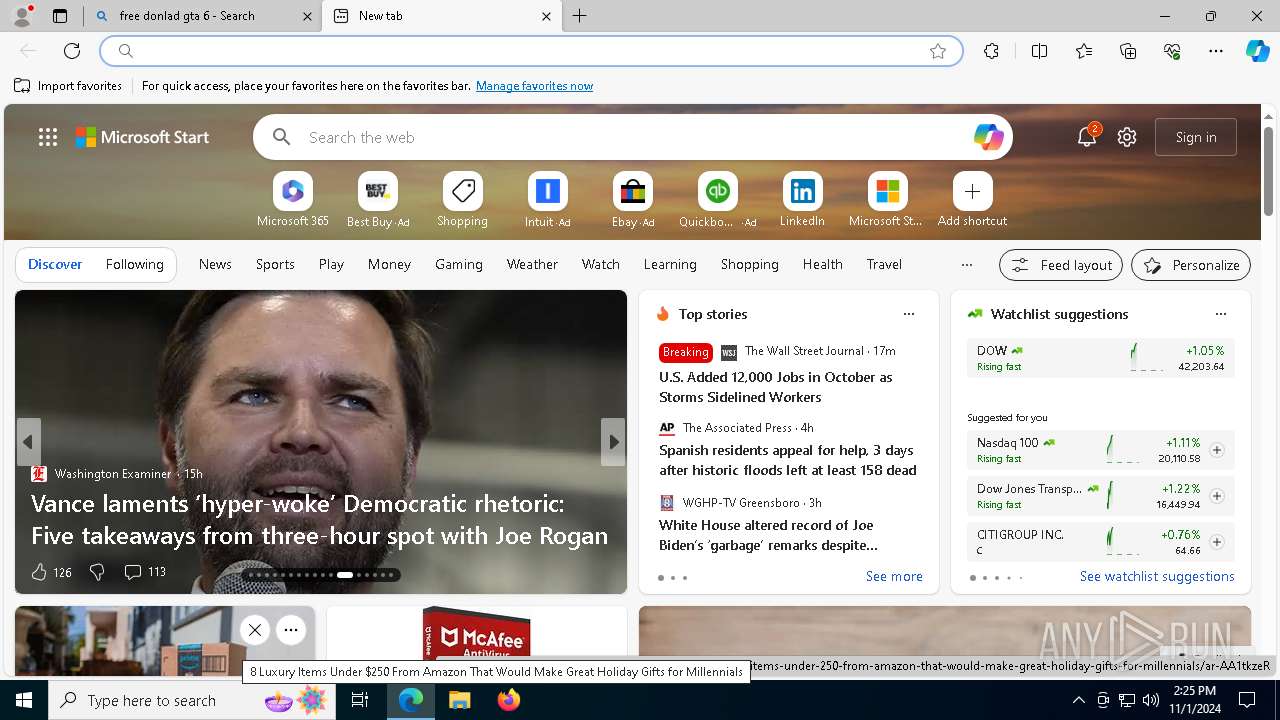The image size is (1280, 720).
Task: Select the Discover feed
Action: click(x=55, y=264)
